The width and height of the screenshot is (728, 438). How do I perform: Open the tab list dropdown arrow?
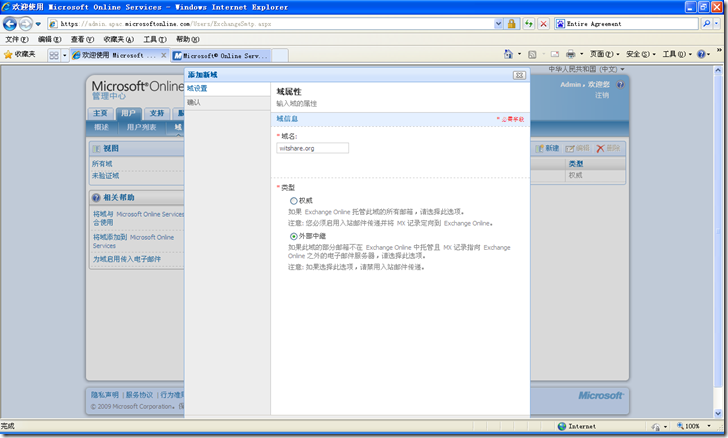65,55
